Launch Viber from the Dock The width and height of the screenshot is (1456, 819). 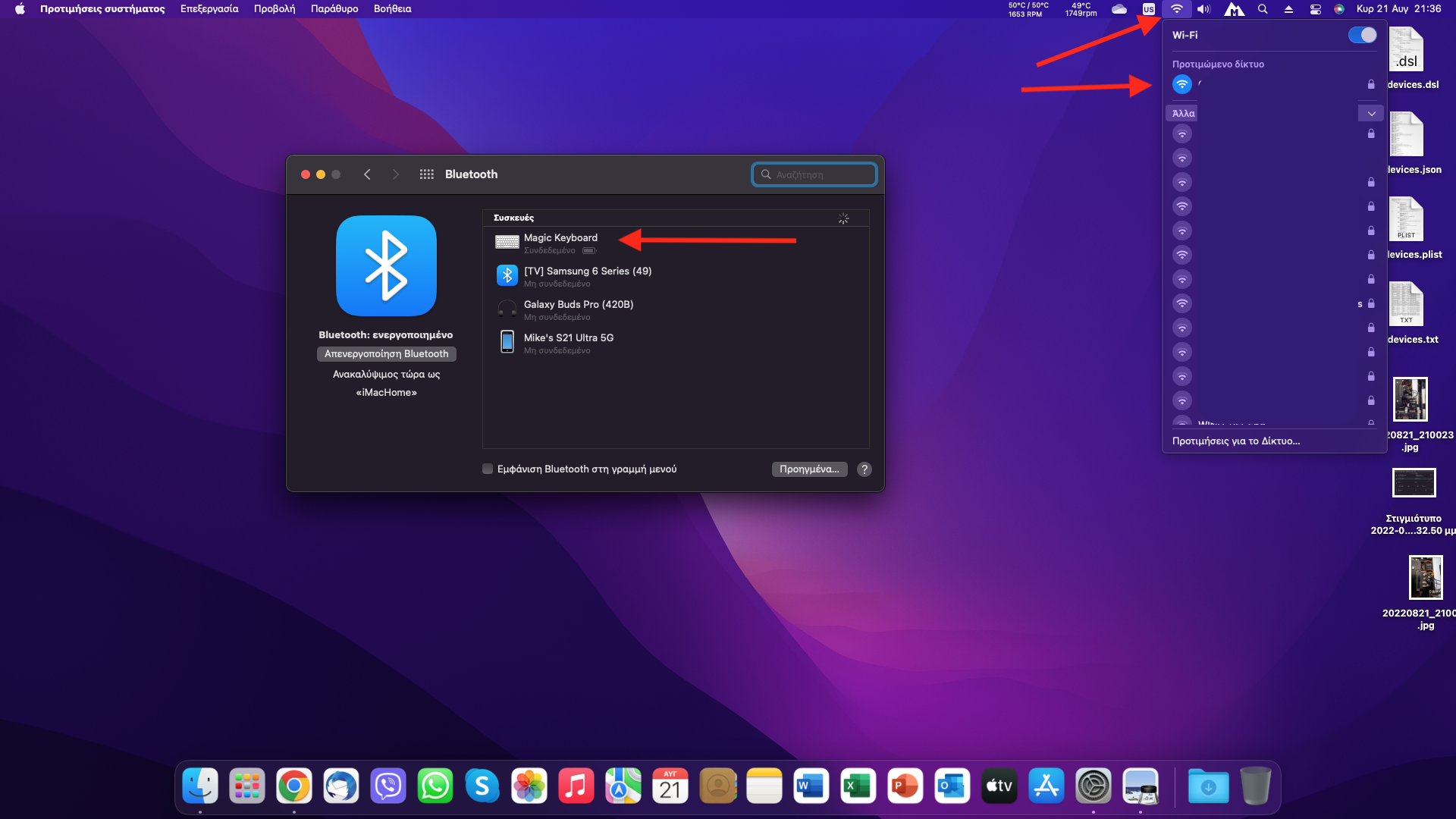[388, 786]
